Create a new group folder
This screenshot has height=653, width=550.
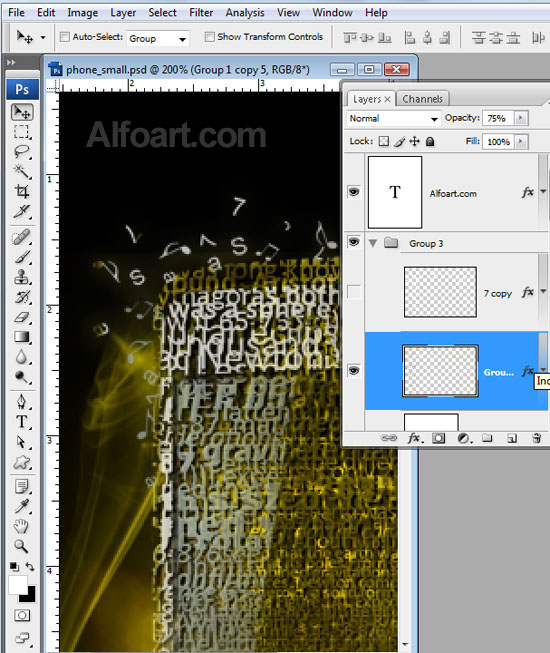coord(487,438)
